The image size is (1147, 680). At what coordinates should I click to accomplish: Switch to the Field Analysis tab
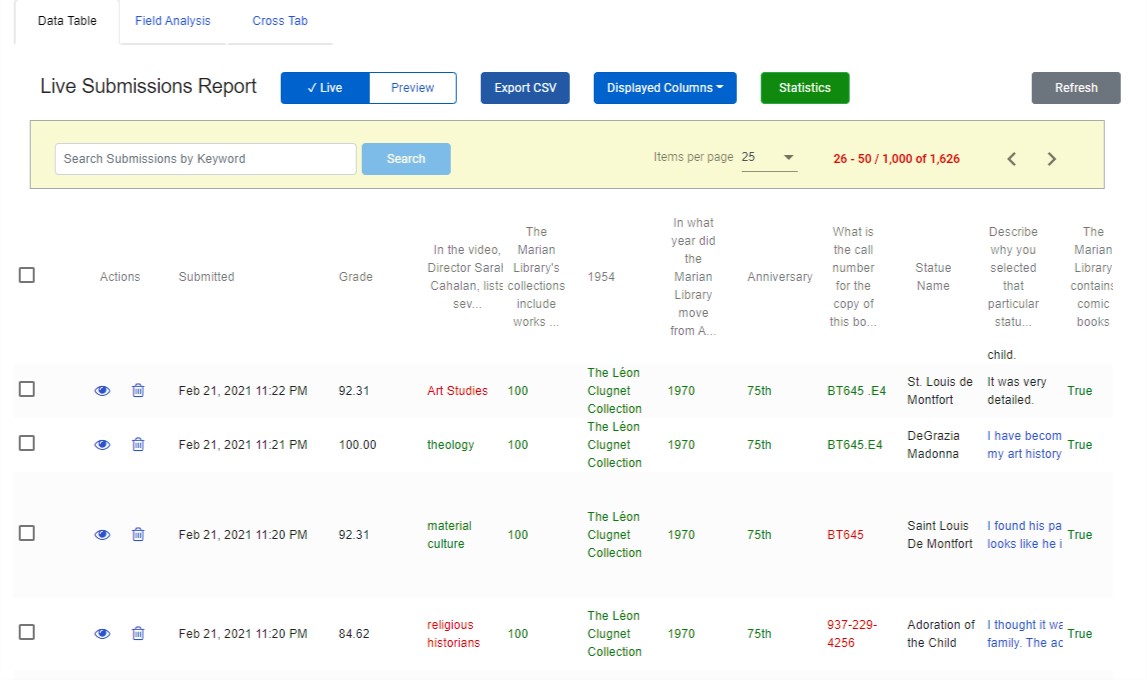coord(172,20)
